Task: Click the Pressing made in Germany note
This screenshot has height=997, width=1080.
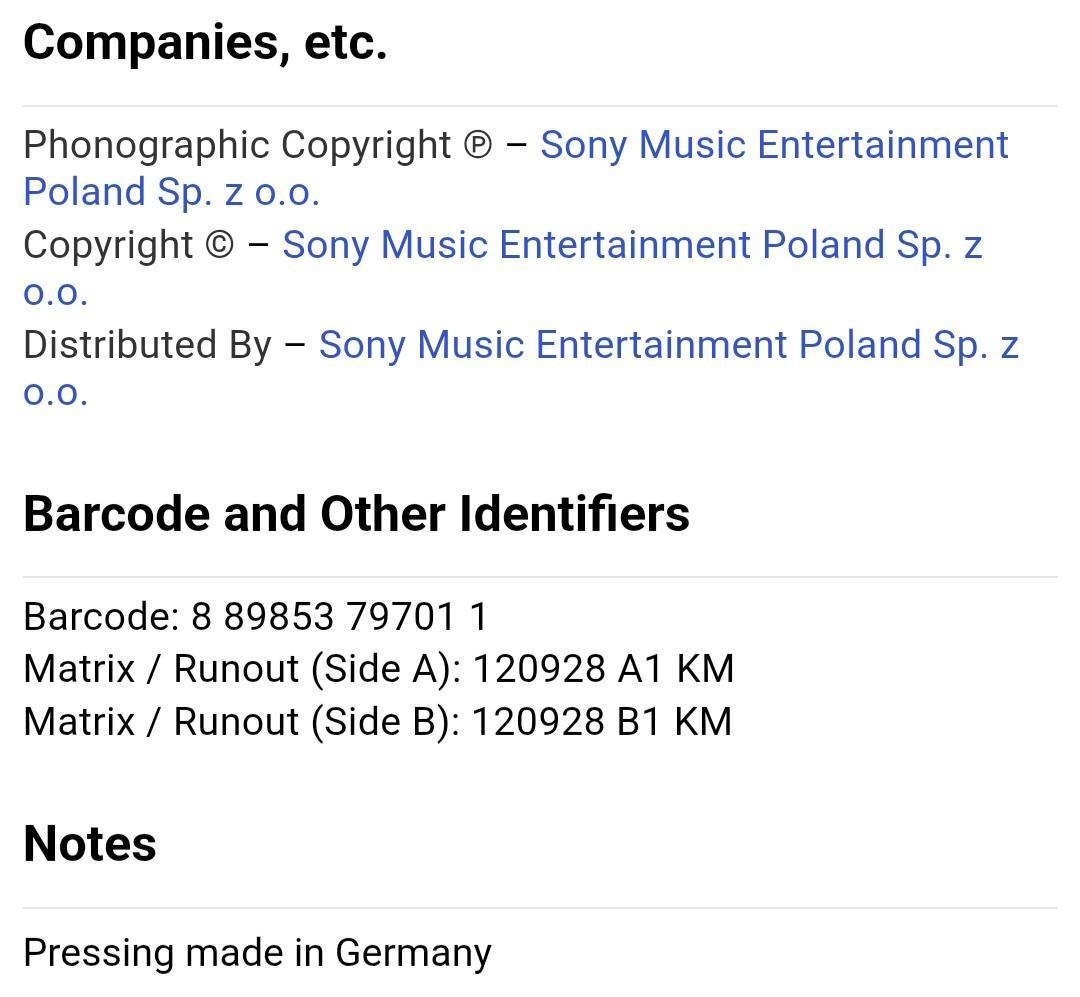Action: [x=258, y=954]
